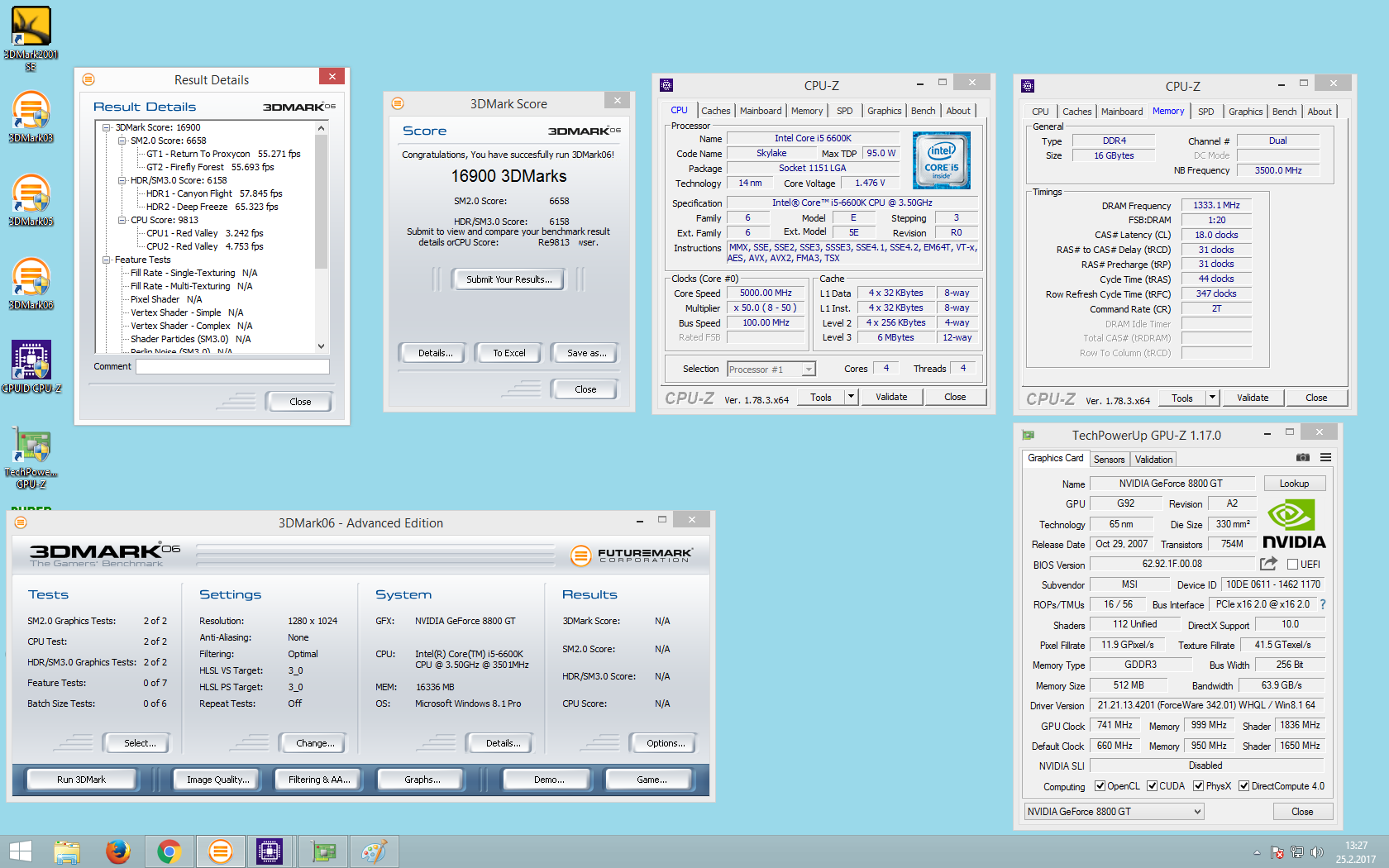Collapse the 3DMark Score: 16900 tree node
Viewport: 1389px width, 868px height.
point(107,127)
